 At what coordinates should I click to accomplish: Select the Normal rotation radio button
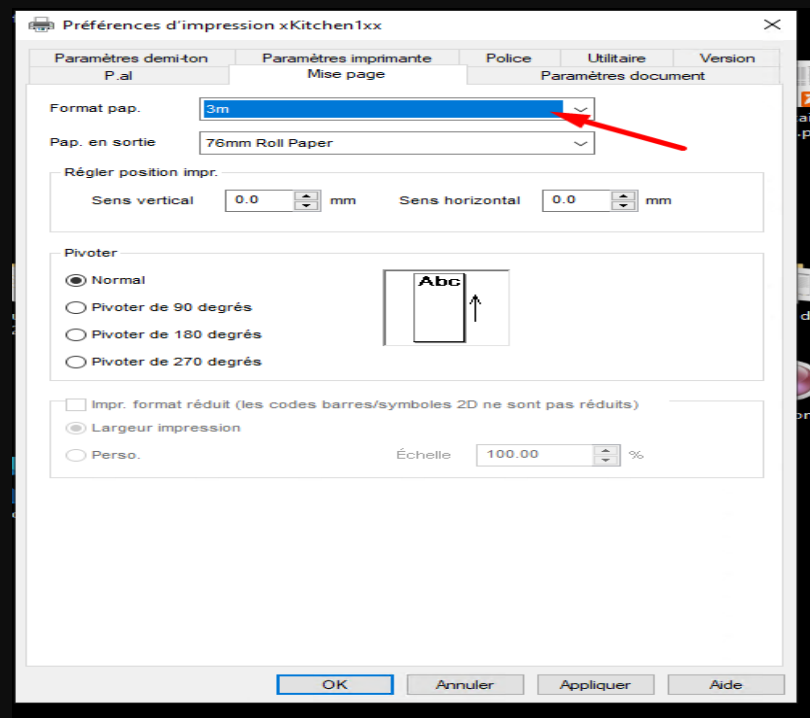pyautogui.click(x=76, y=280)
